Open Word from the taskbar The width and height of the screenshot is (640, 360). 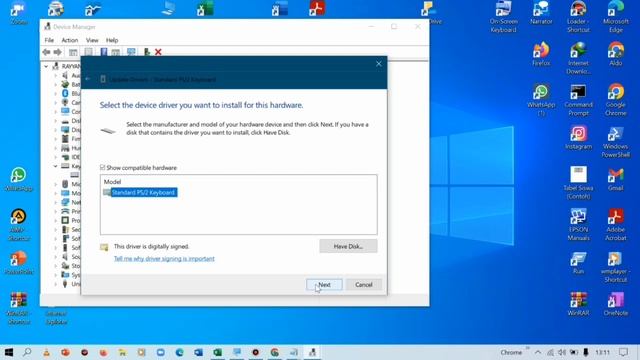[198, 352]
